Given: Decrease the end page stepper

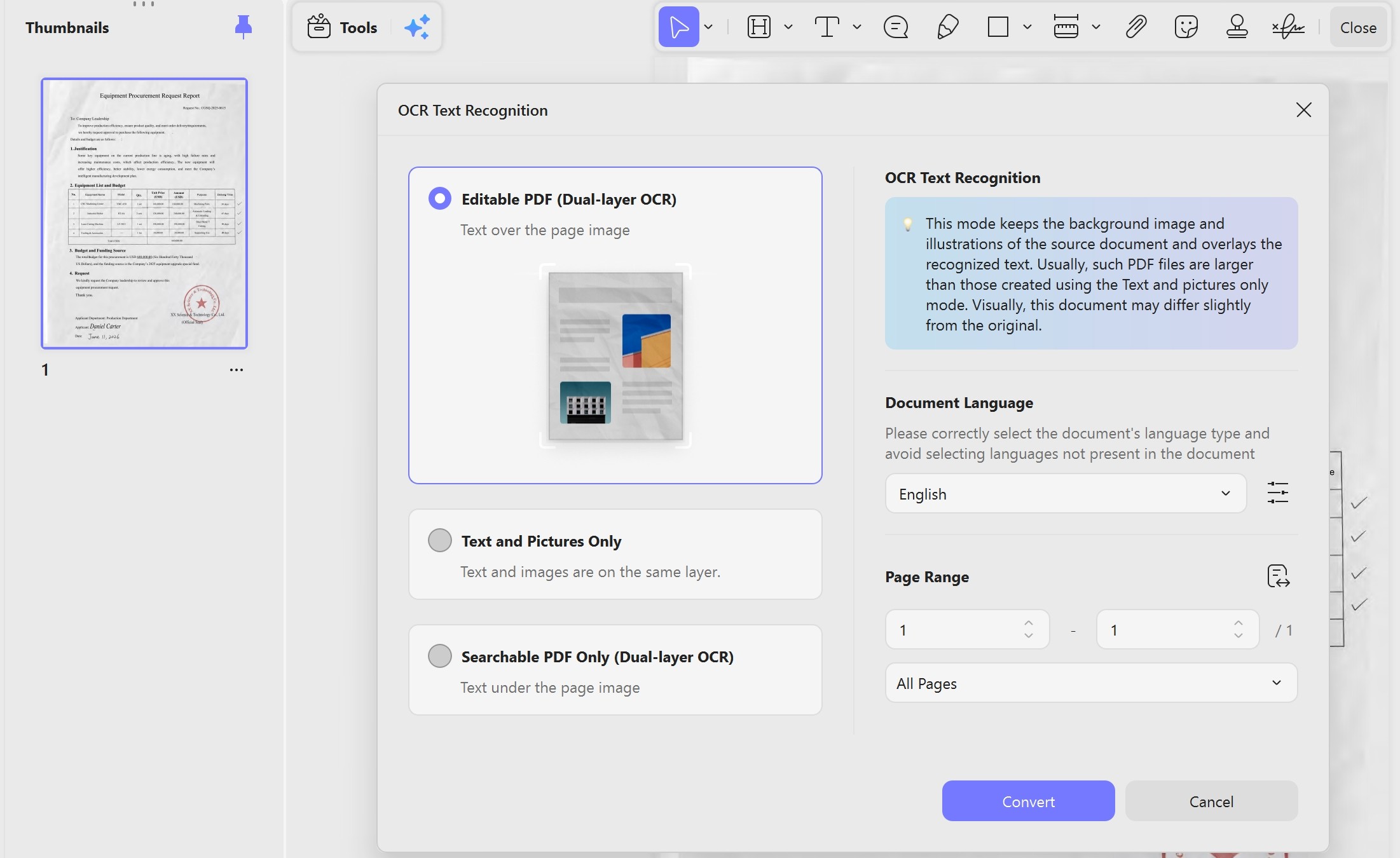Looking at the screenshot, I should click(1238, 636).
